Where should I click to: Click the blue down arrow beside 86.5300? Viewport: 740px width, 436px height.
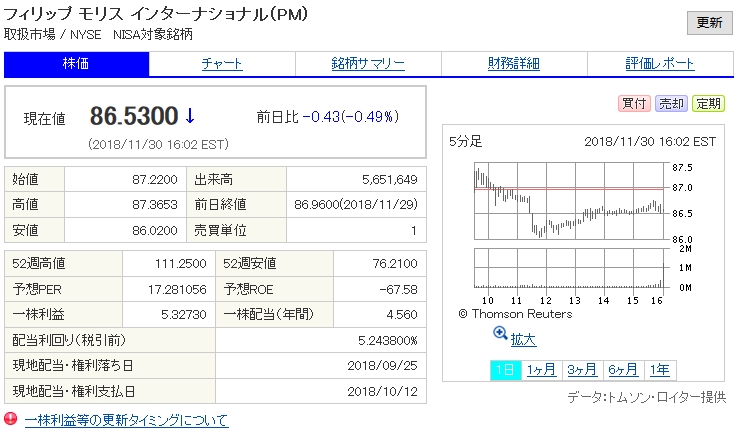190,116
